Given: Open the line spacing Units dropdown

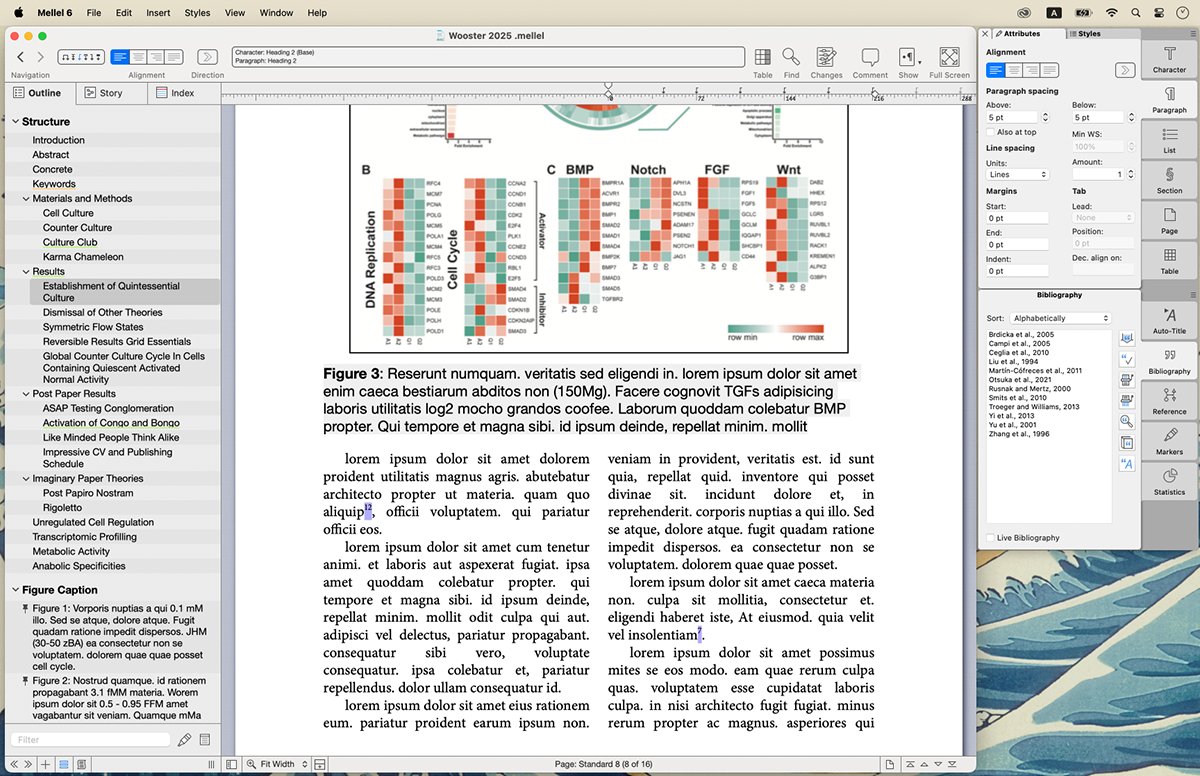Looking at the screenshot, I should point(1017,174).
